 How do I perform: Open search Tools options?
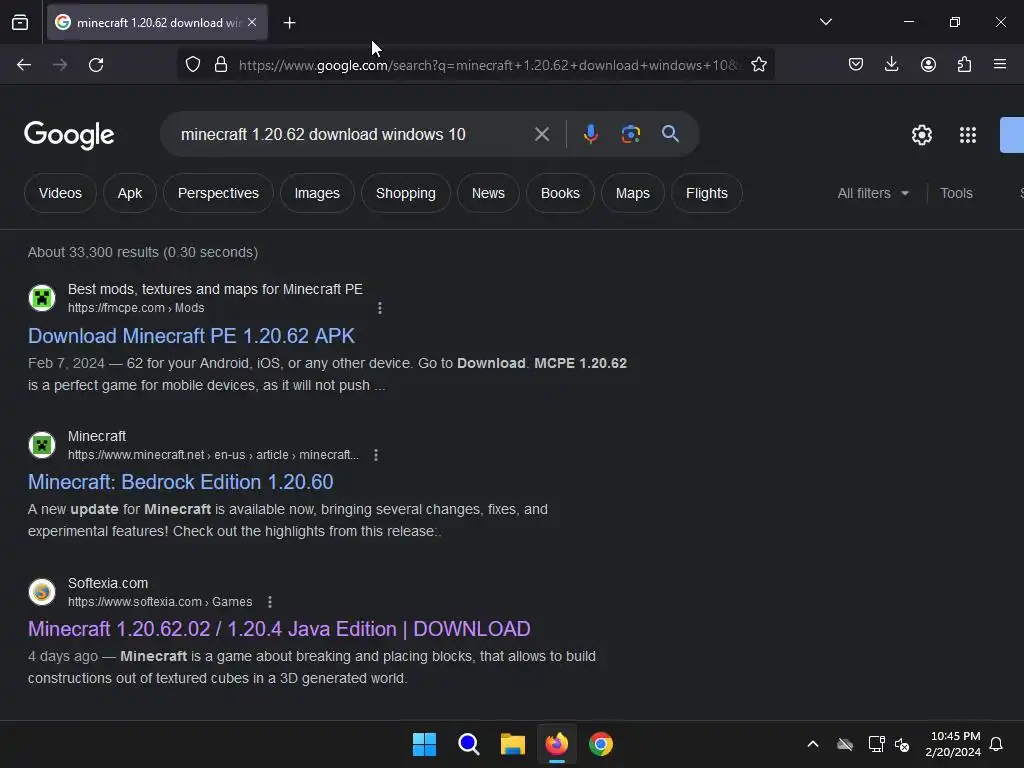(x=956, y=193)
